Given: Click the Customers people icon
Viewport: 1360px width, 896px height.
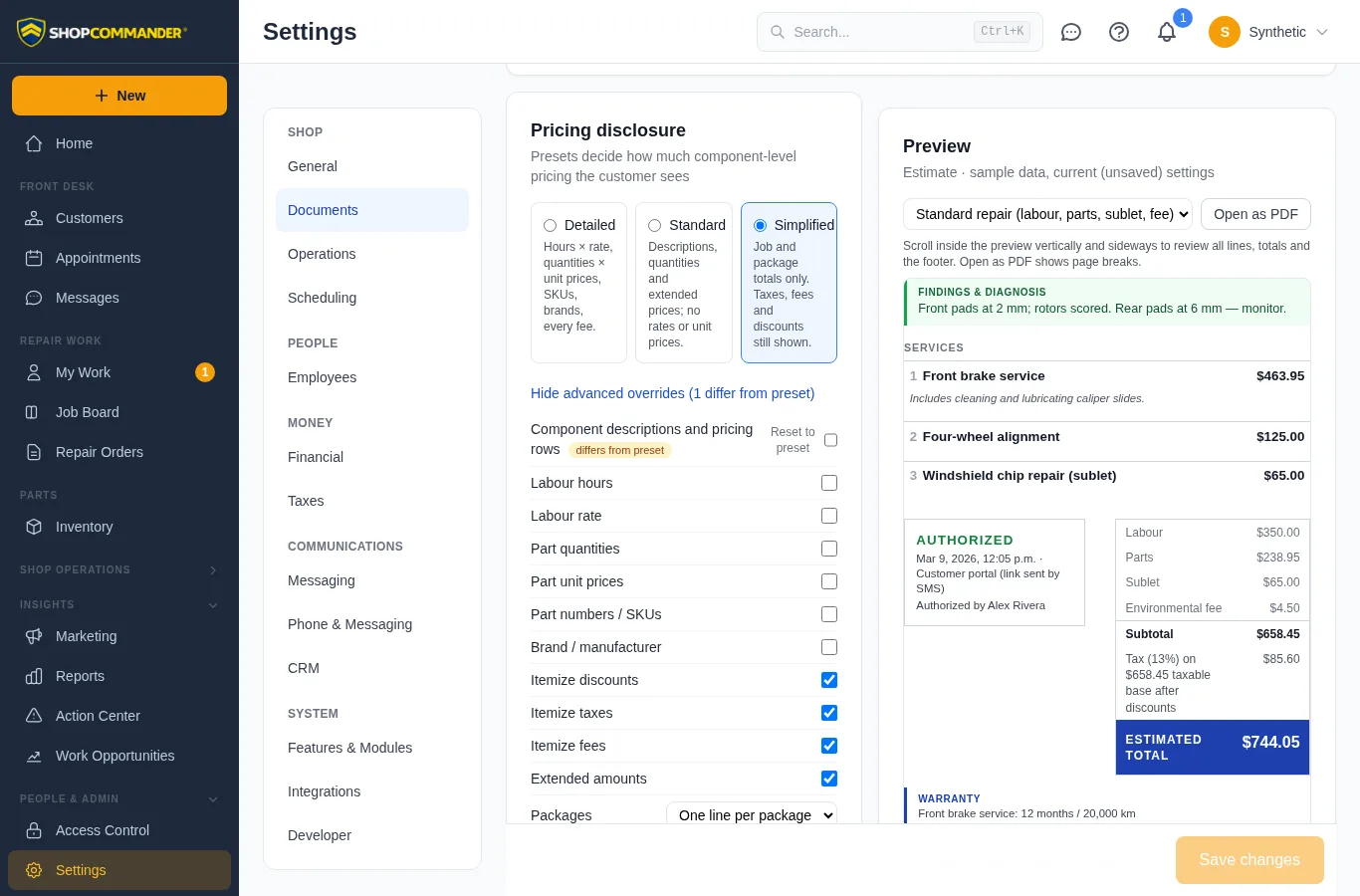Looking at the screenshot, I should click(34, 218).
